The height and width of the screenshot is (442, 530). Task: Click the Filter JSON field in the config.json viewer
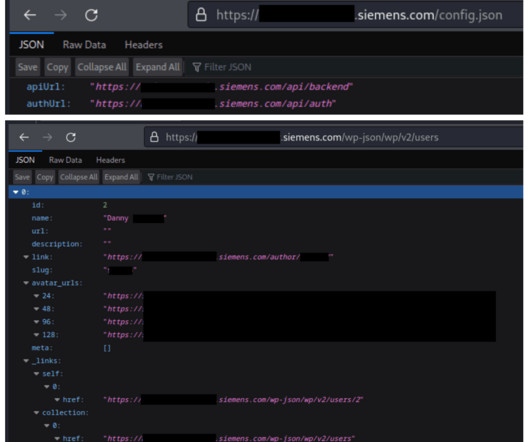[353, 67]
